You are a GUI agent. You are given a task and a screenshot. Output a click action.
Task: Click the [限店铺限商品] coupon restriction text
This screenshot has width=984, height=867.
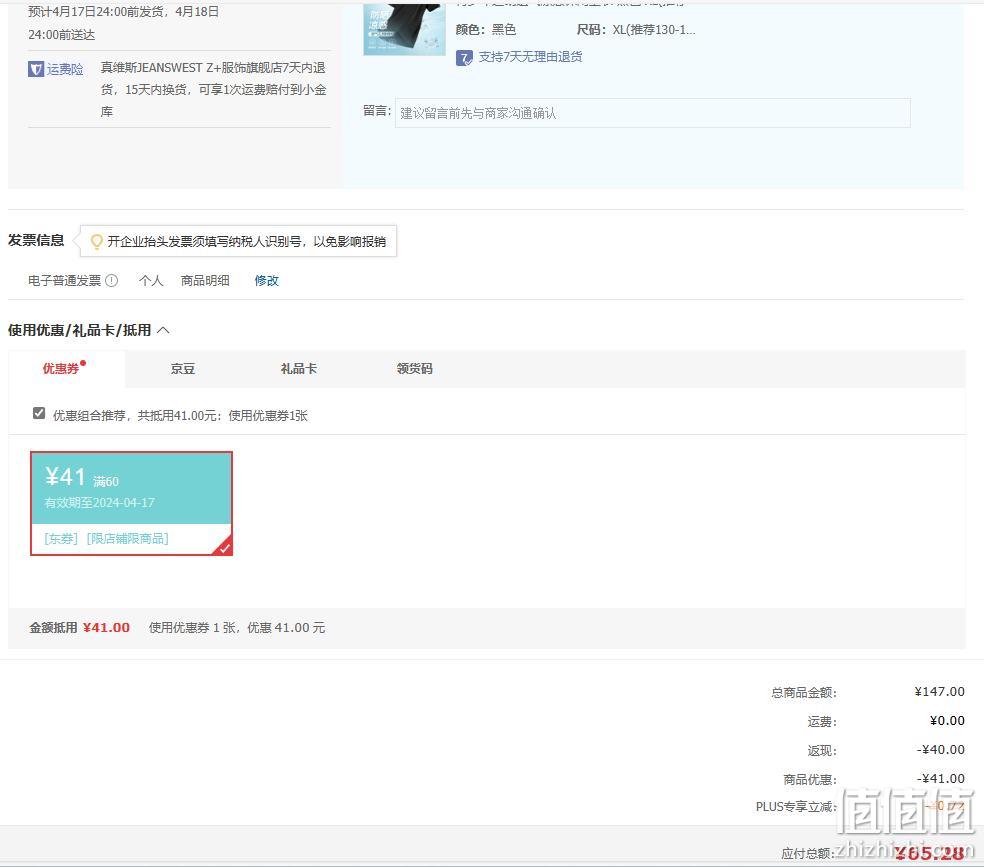coord(127,538)
